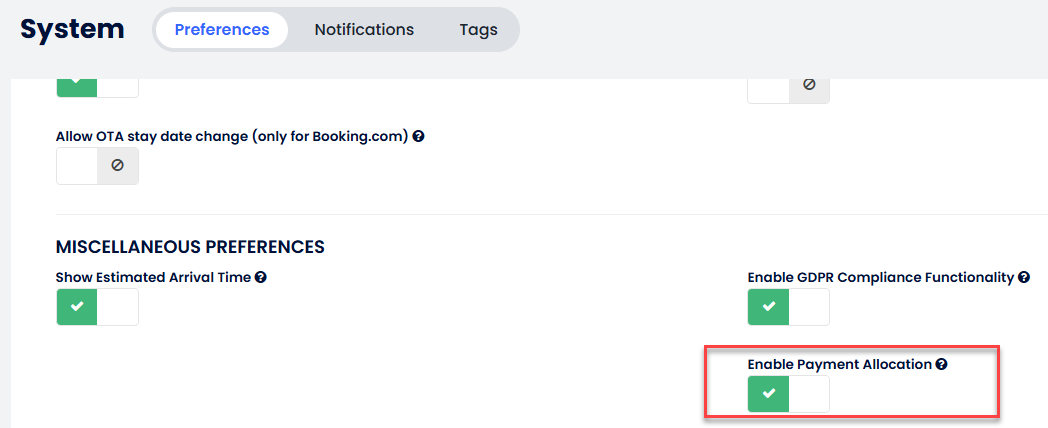Image resolution: width=1048 pixels, height=428 pixels.
Task: Click the Allow OTA stay date change label
Action: coord(232,136)
